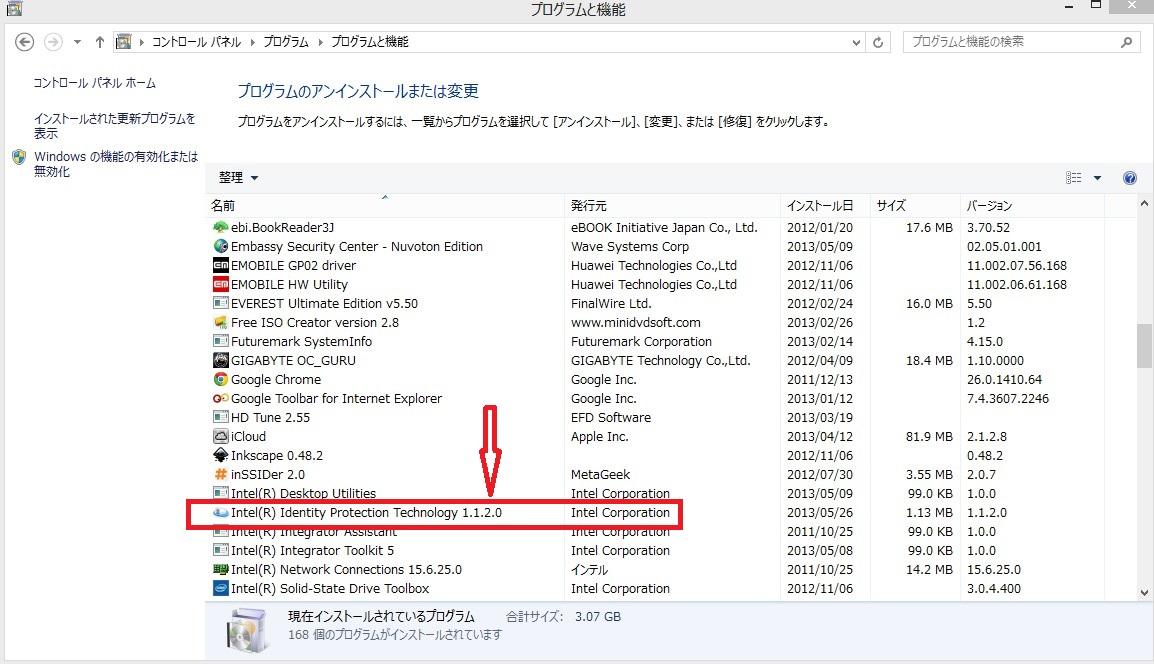The image size is (1154, 664).
Task: Sort by インストール日 column header
Action: (x=825, y=205)
